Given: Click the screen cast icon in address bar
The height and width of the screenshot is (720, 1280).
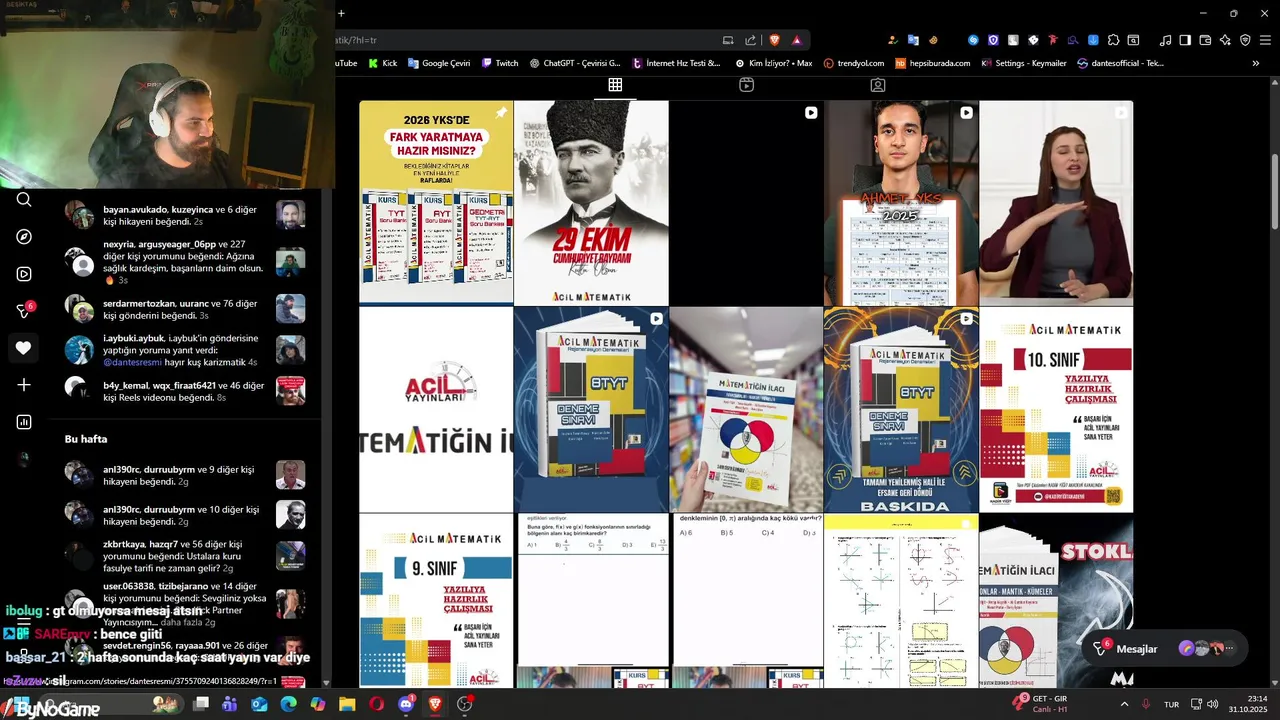Looking at the screenshot, I should (729, 40).
